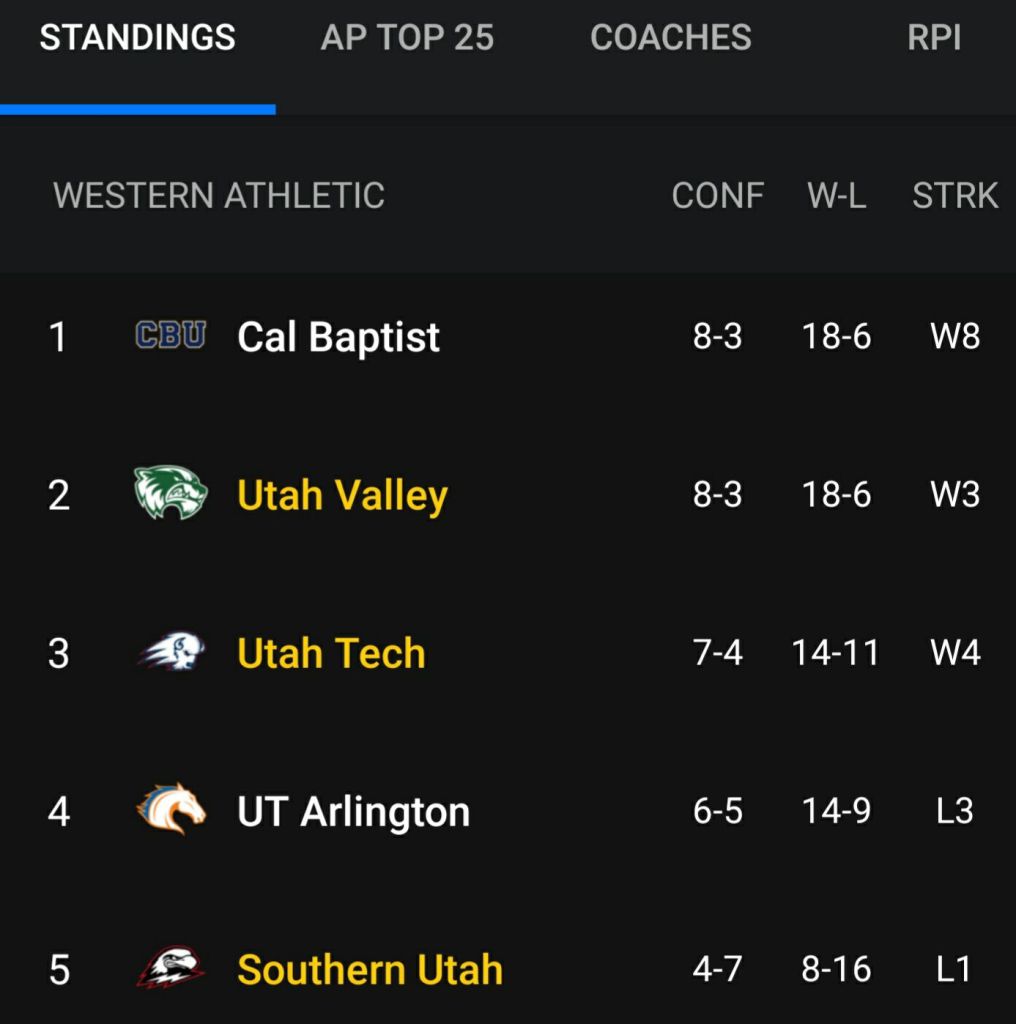Tap the UT Arlington mustang logo
This screenshot has height=1024, width=1016.
[171, 810]
